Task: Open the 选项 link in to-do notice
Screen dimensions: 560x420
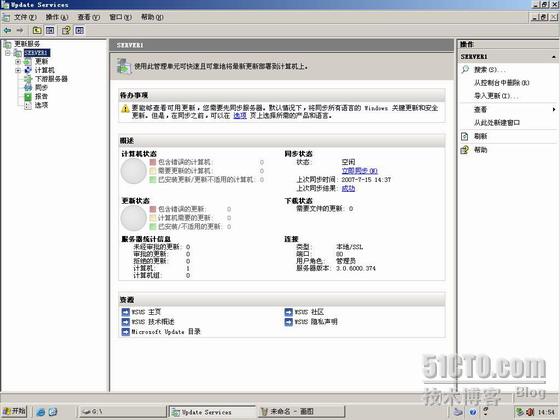Action: [x=240, y=116]
